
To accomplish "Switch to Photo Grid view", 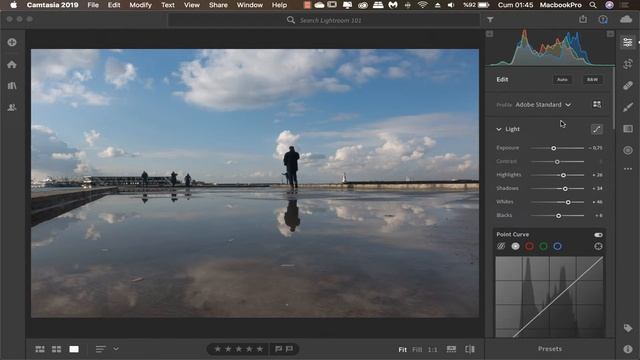I will (40, 349).
